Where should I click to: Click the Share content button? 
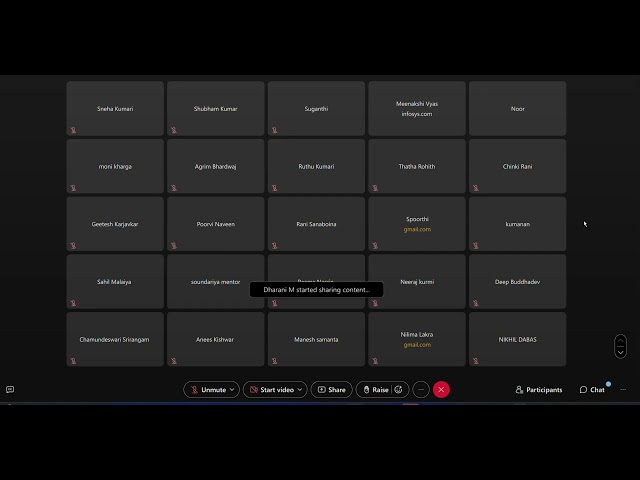(x=331, y=390)
